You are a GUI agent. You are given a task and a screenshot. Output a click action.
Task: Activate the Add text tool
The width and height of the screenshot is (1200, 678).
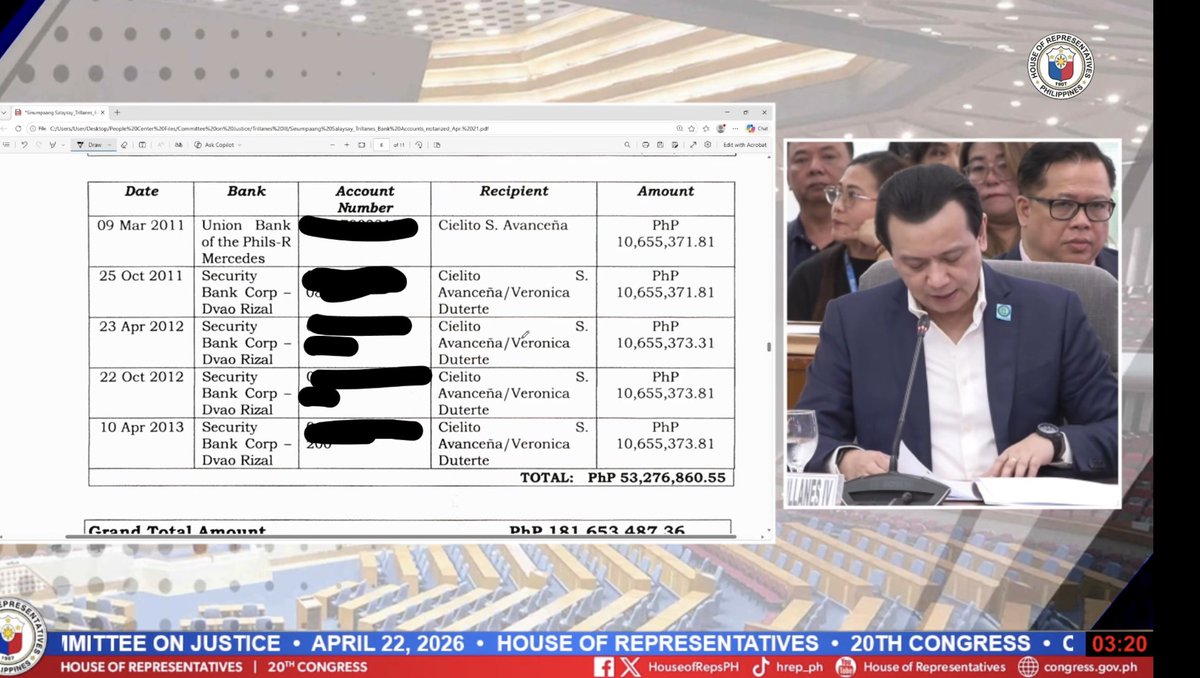[142, 144]
